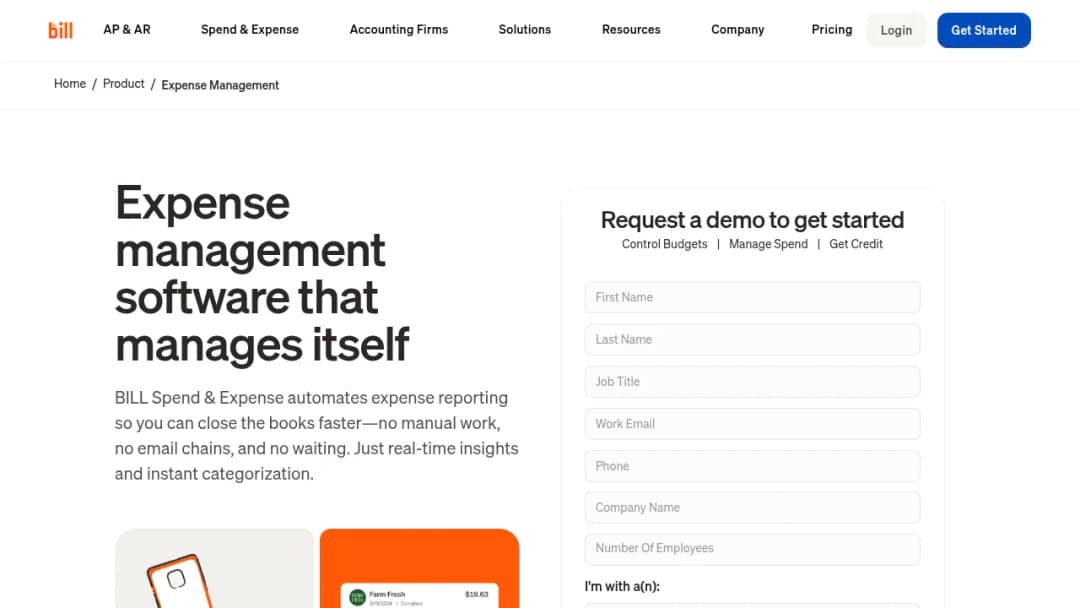Click the Farm Fresh expense card image
1080x608 pixels.
click(x=419, y=569)
